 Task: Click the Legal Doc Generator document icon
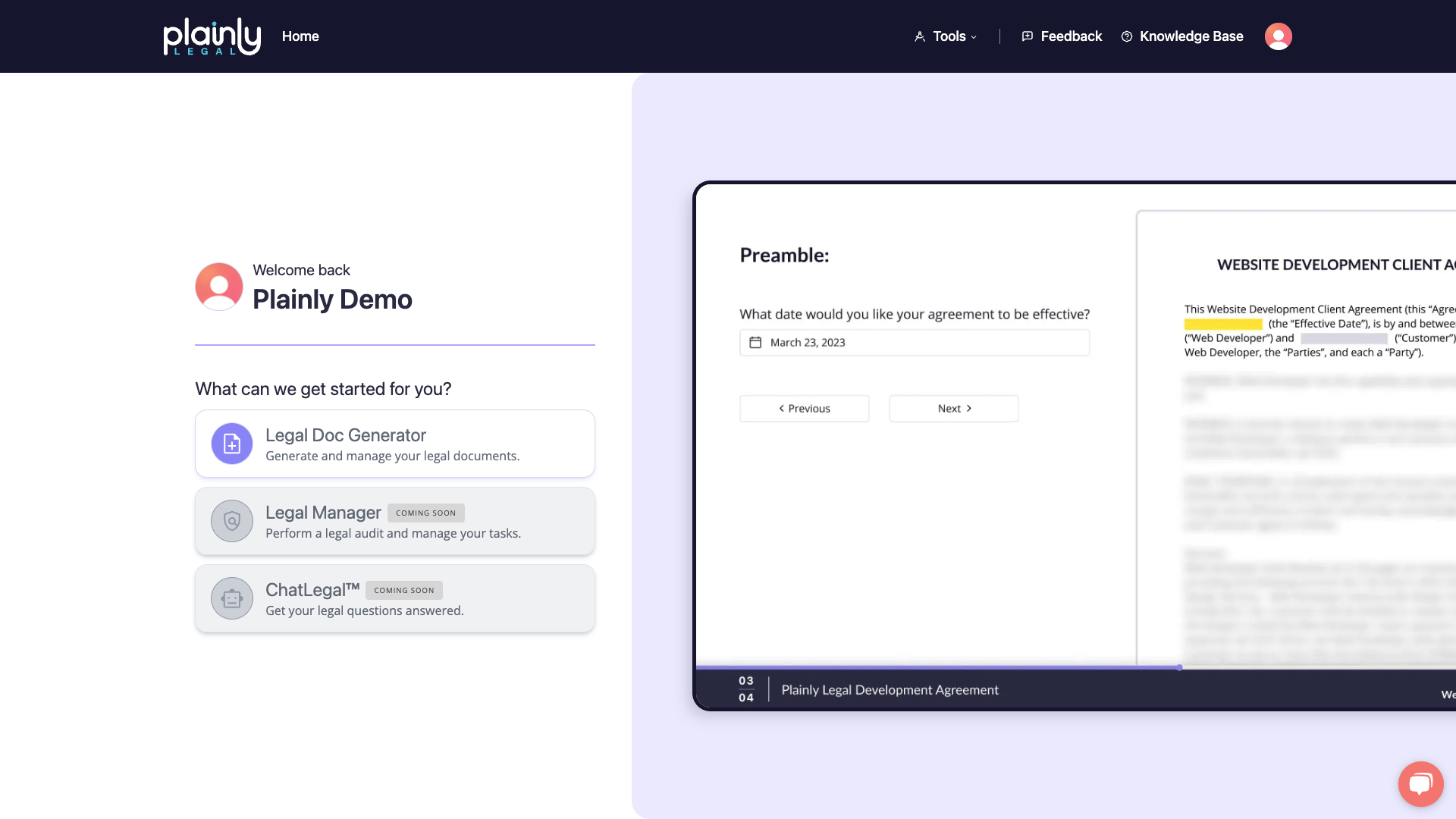click(232, 444)
